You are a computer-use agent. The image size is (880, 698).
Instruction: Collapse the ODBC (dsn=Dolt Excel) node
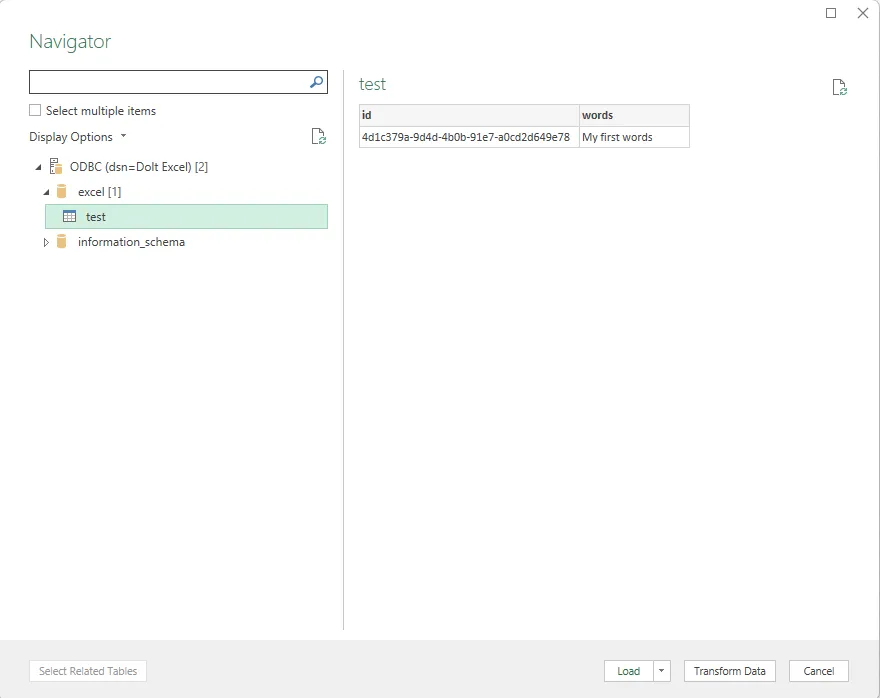click(x=37, y=166)
